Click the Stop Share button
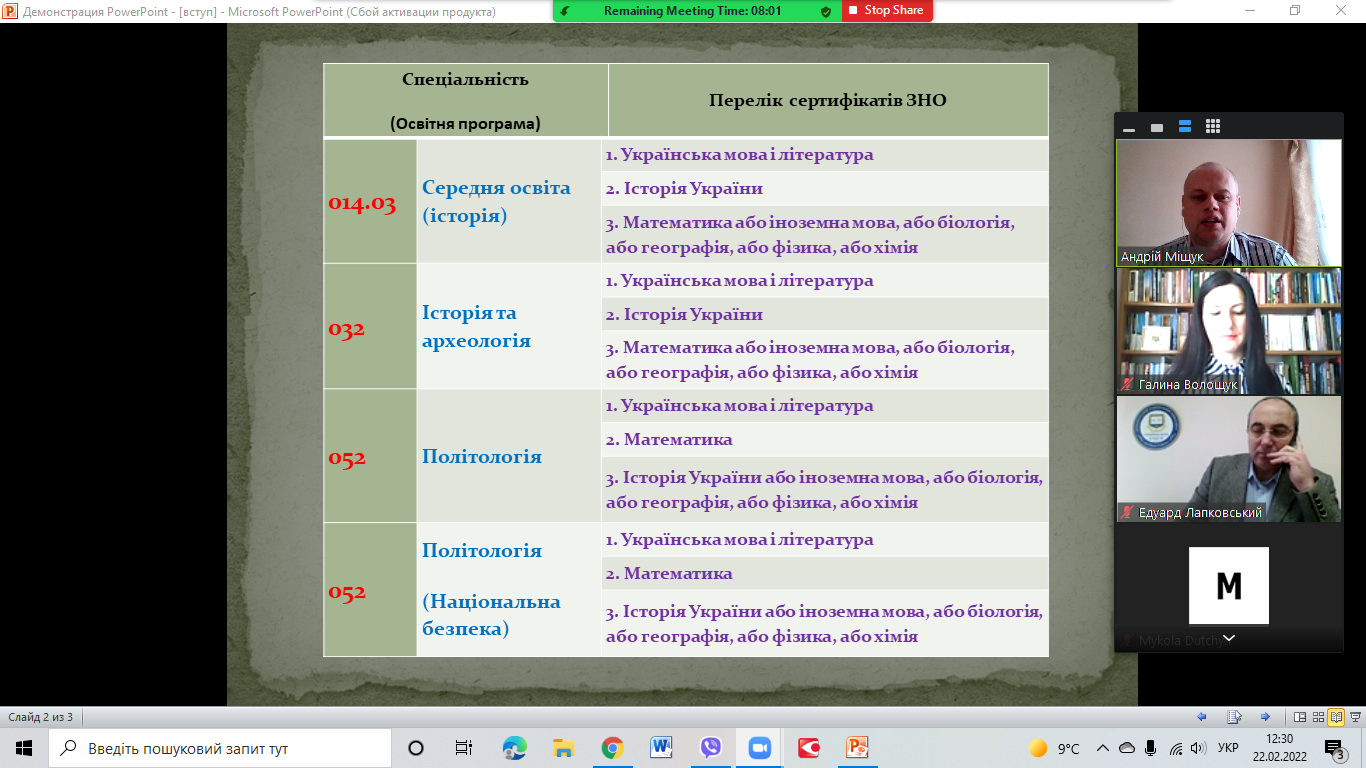Screen dimensions: 1366x768 887,11
